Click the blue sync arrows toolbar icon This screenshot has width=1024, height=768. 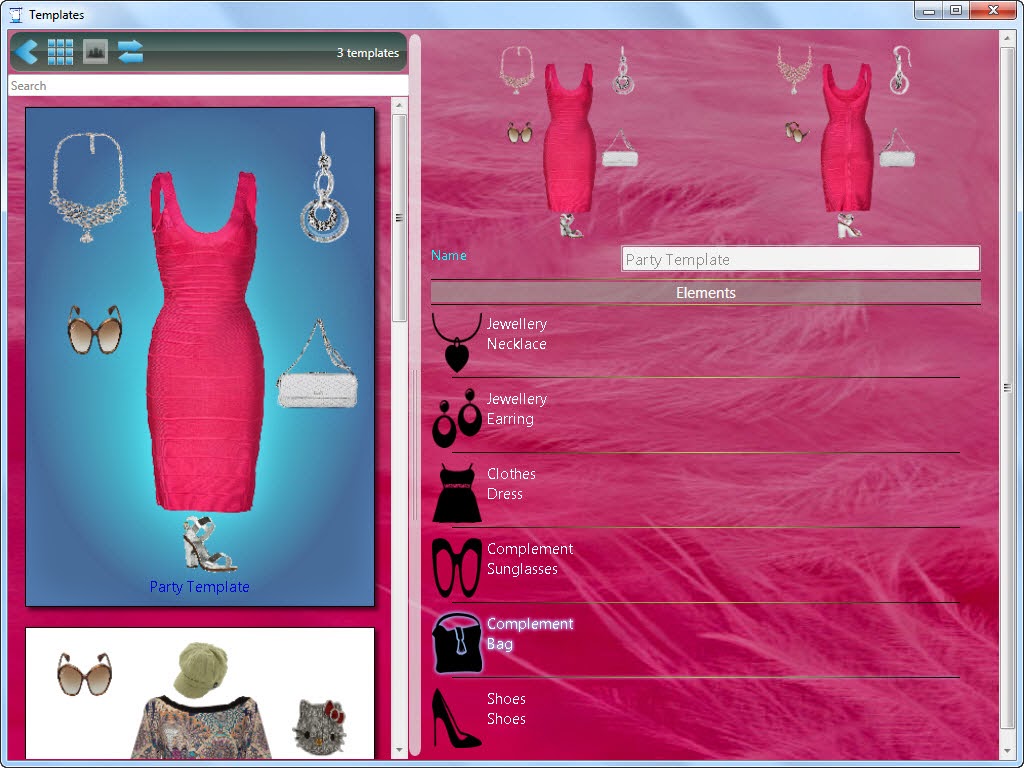(129, 51)
